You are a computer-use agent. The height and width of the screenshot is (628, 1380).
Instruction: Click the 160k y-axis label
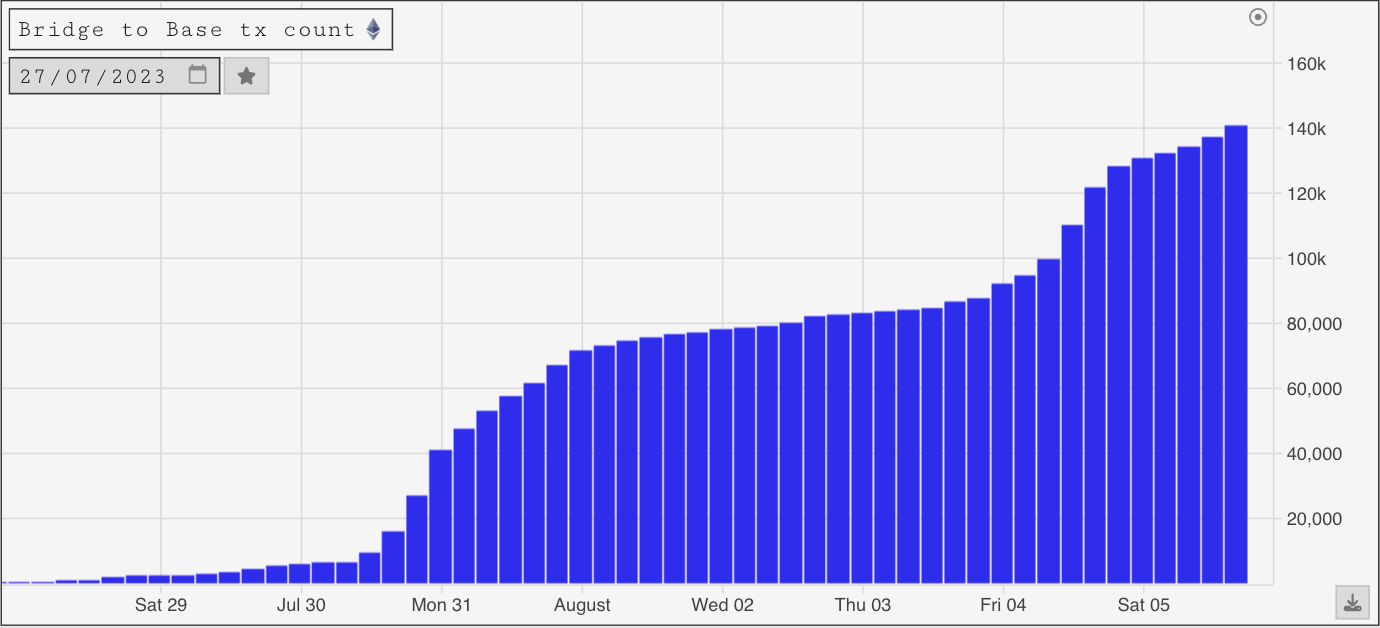click(1306, 64)
